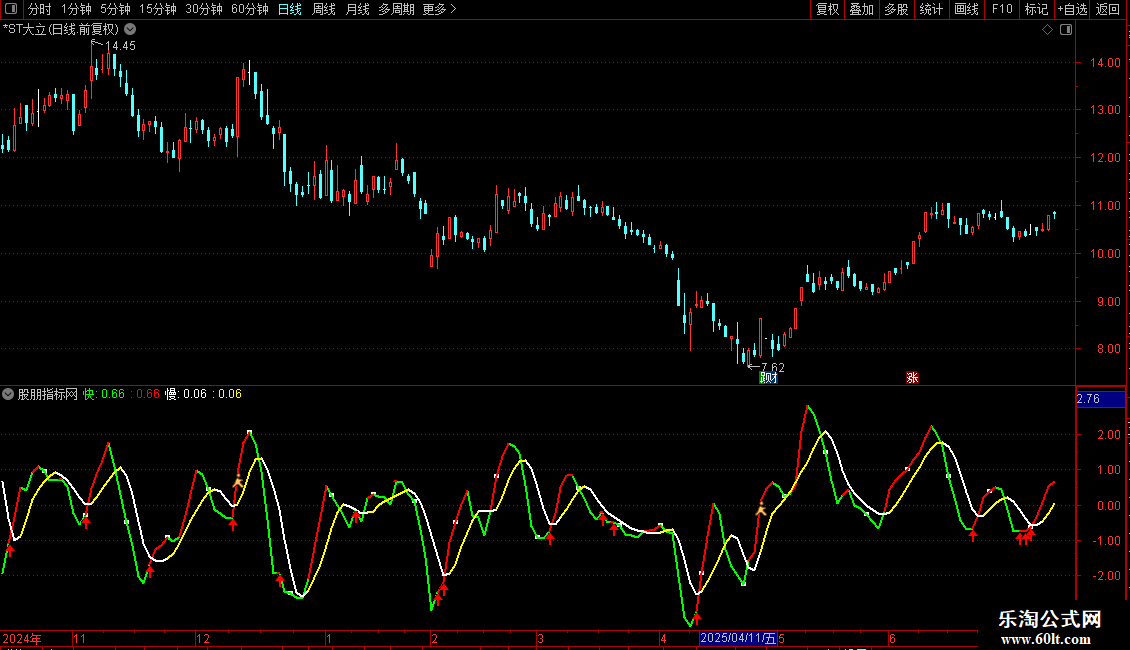Select the 15分钟 period tab
This screenshot has height=650, width=1130.
tap(158, 9)
